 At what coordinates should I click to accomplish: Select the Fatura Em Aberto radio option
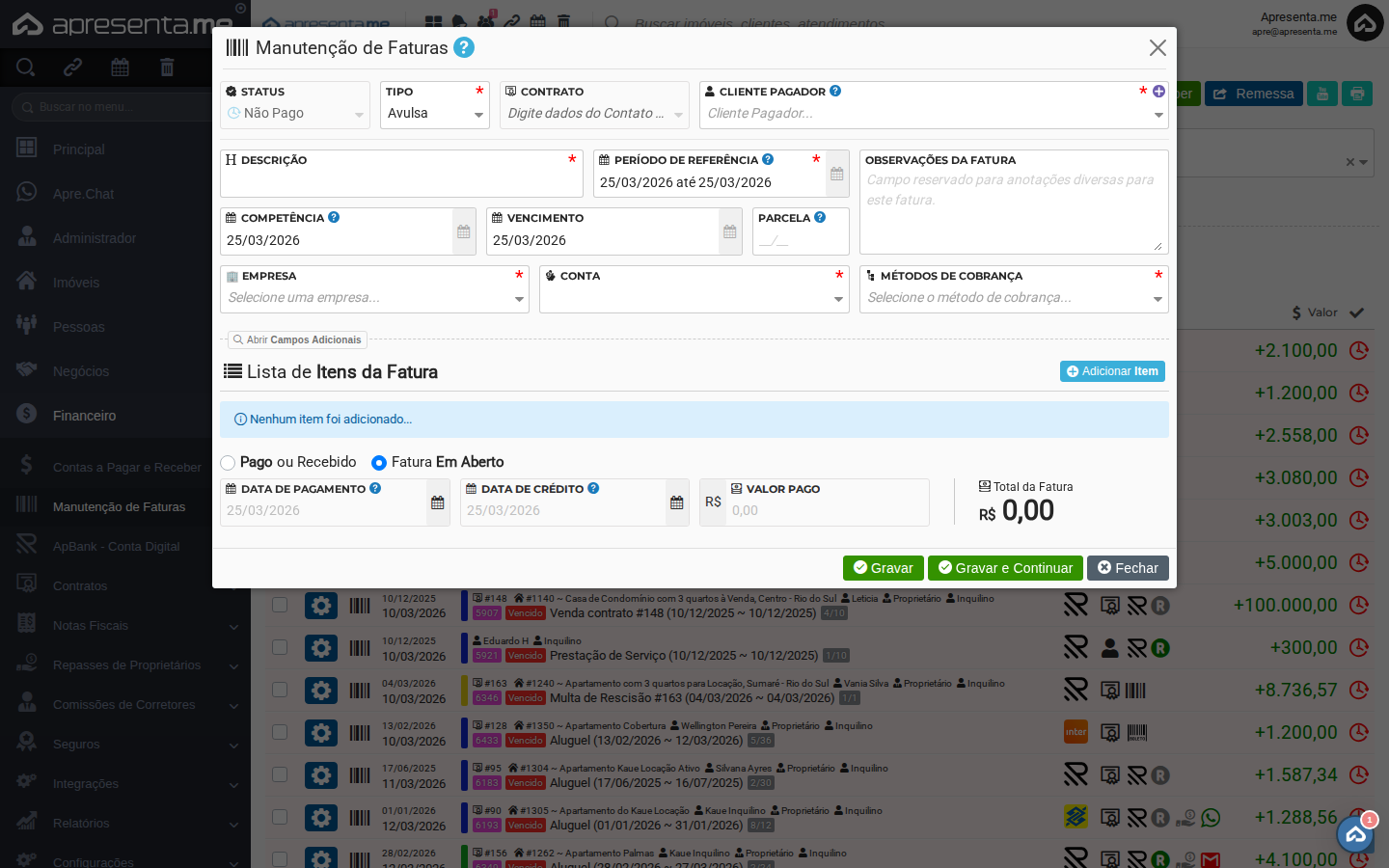(x=379, y=463)
